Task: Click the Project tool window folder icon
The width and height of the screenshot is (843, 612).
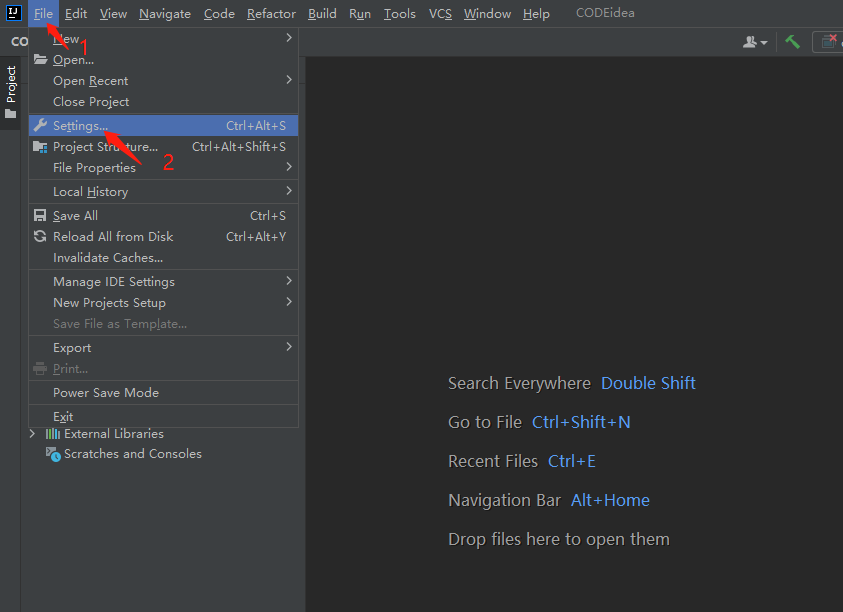Action: pyautogui.click(x=11, y=113)
